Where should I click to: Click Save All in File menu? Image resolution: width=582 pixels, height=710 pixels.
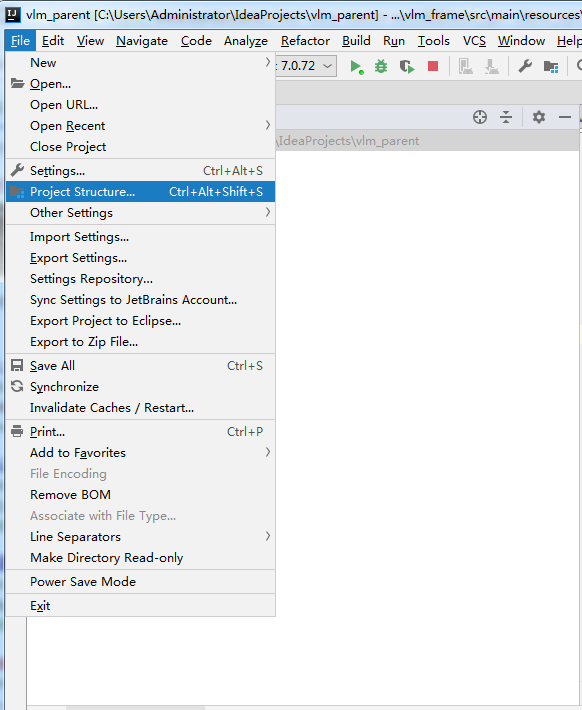pyautogui.click(x=140, y=366)
